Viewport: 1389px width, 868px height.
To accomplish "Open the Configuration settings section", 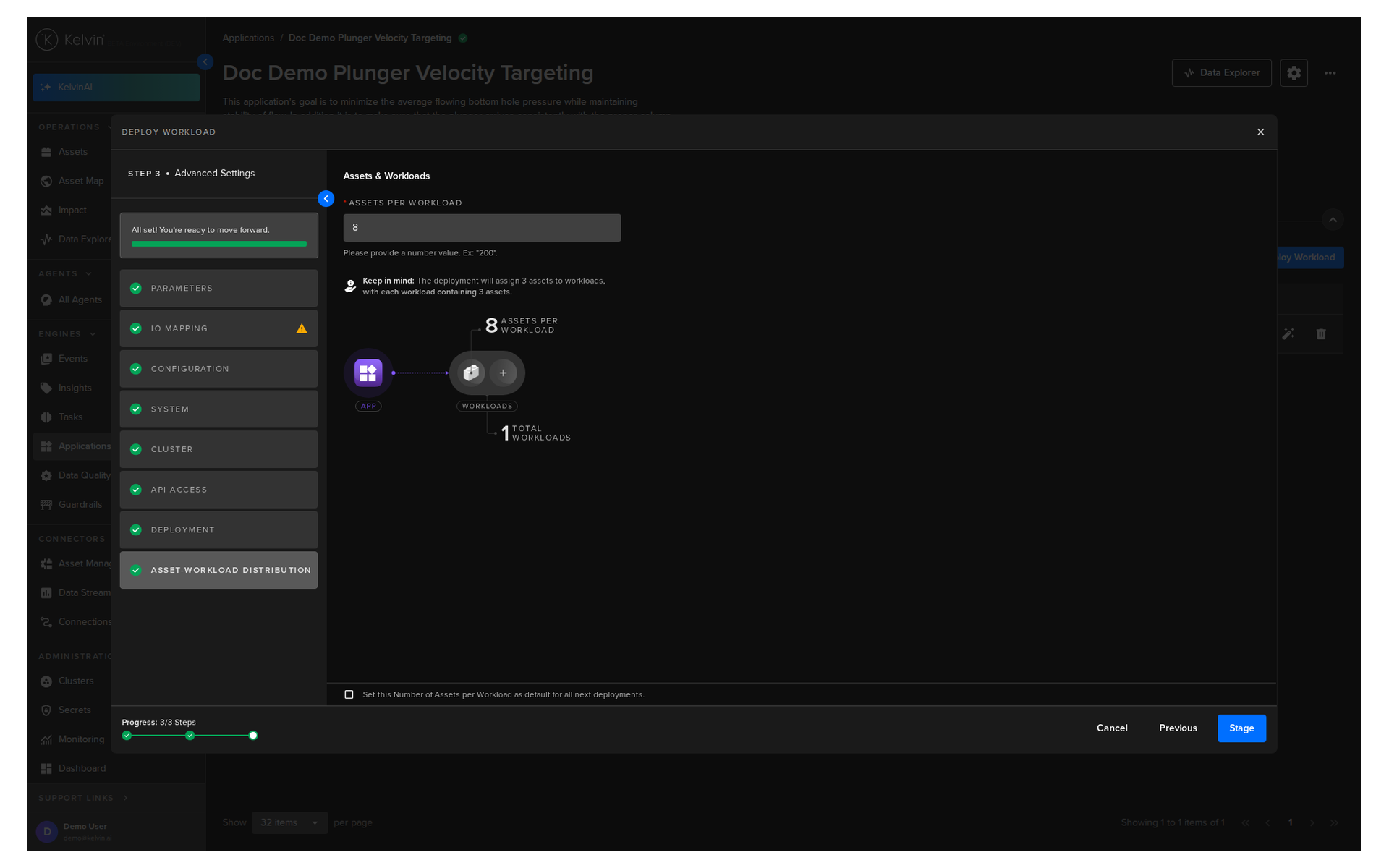I will [218, 369].
